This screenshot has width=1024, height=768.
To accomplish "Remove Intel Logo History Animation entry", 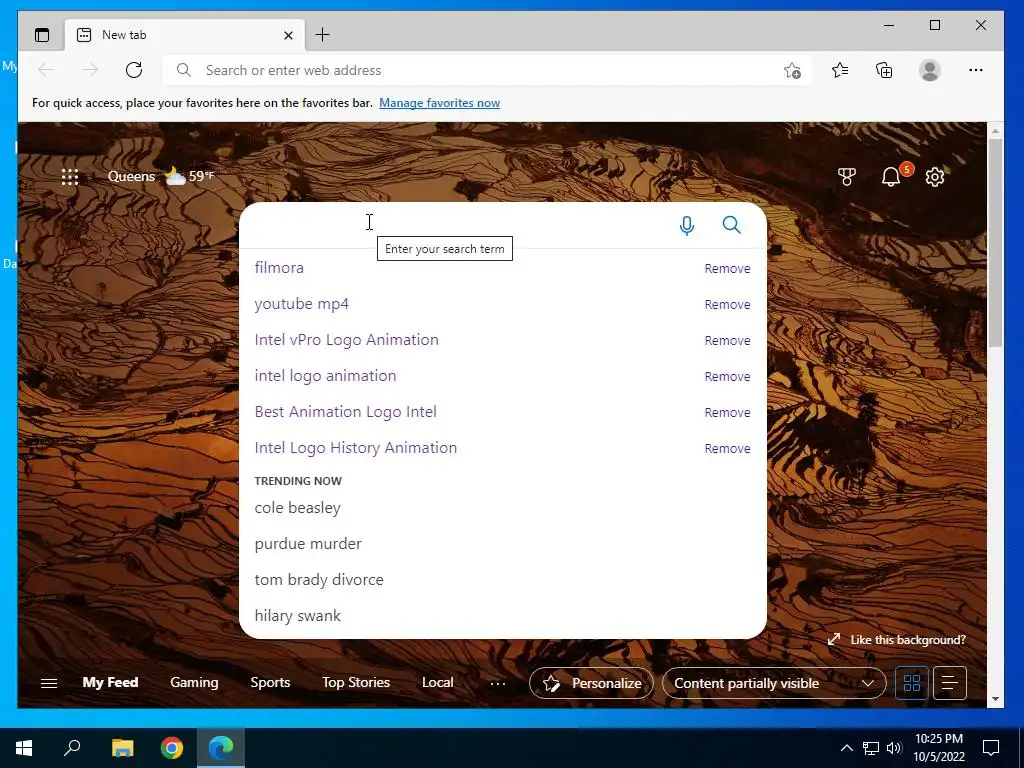I will (728, 448).
